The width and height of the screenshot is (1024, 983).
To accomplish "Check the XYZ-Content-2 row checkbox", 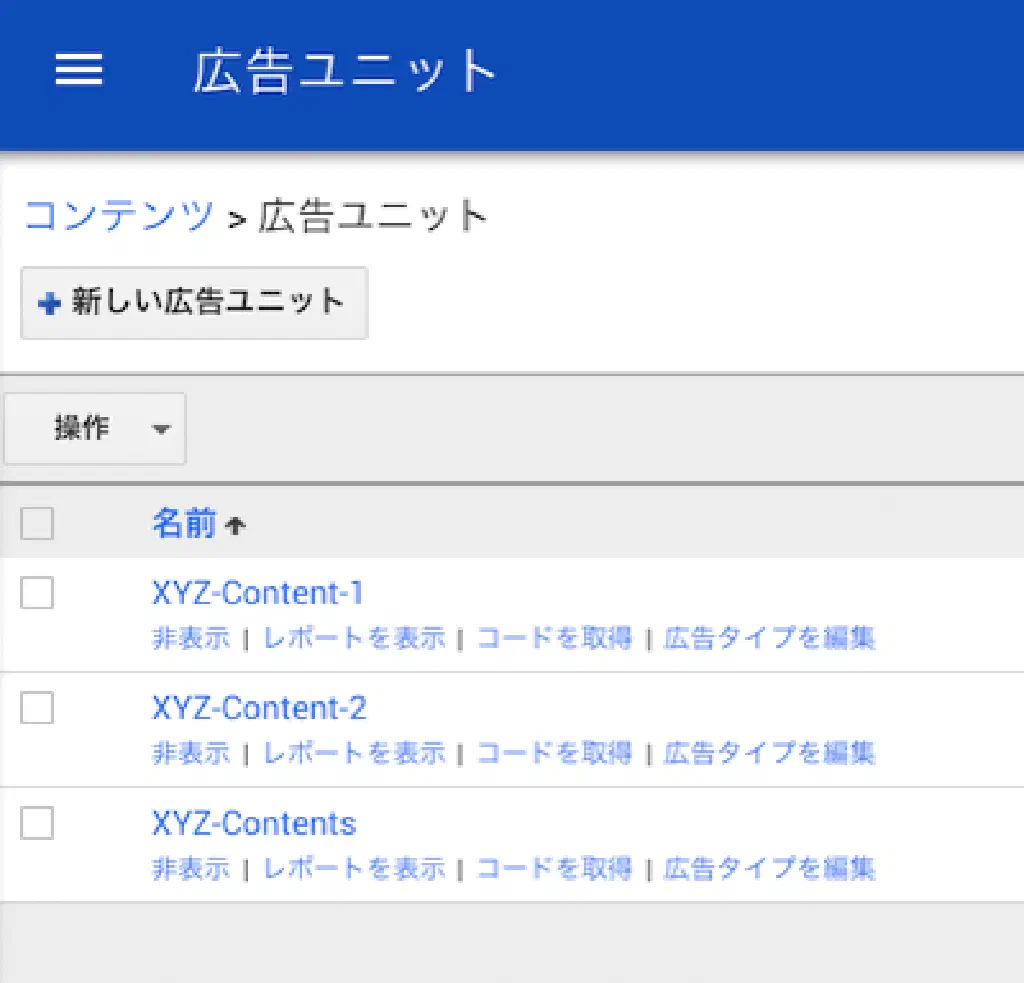I will 37,708.
